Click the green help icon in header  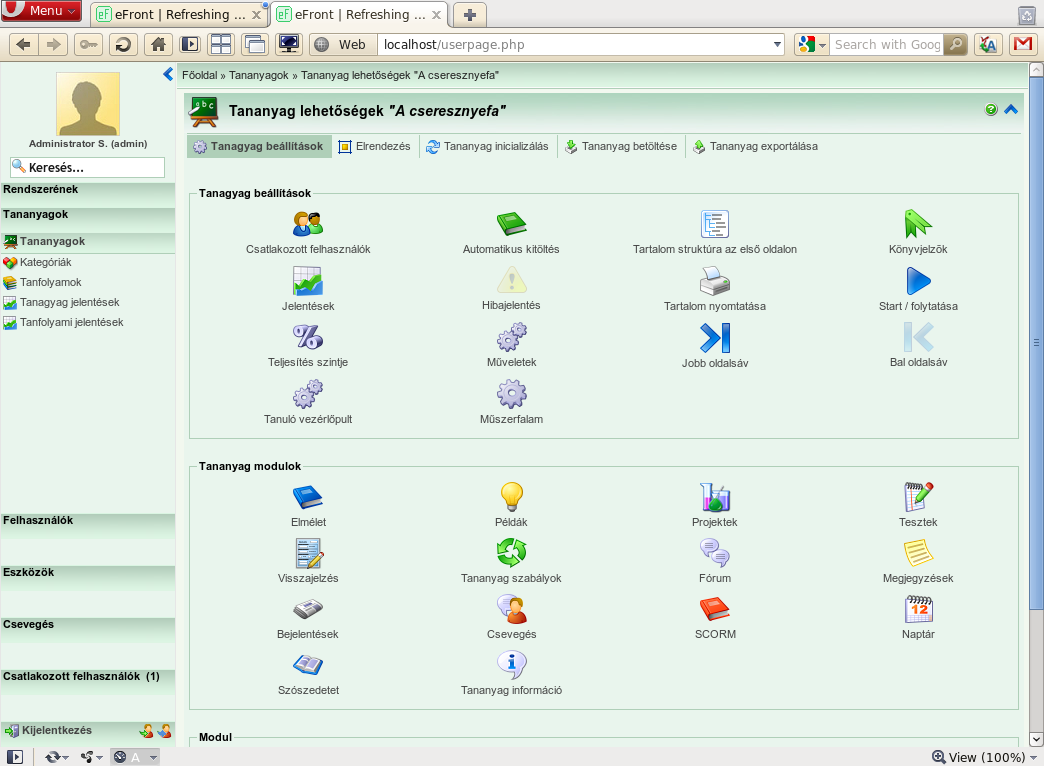click(991, 109)
